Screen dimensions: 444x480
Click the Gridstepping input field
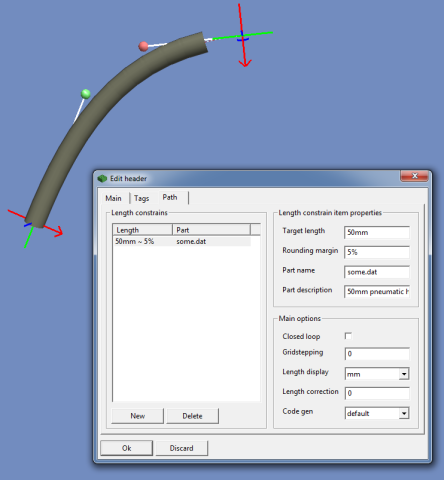(x=377, y=354)
